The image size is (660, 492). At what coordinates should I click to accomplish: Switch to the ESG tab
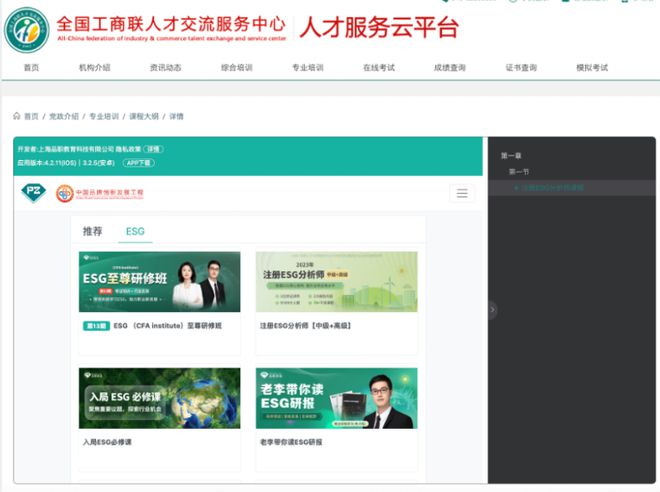[x=135, y=231]
